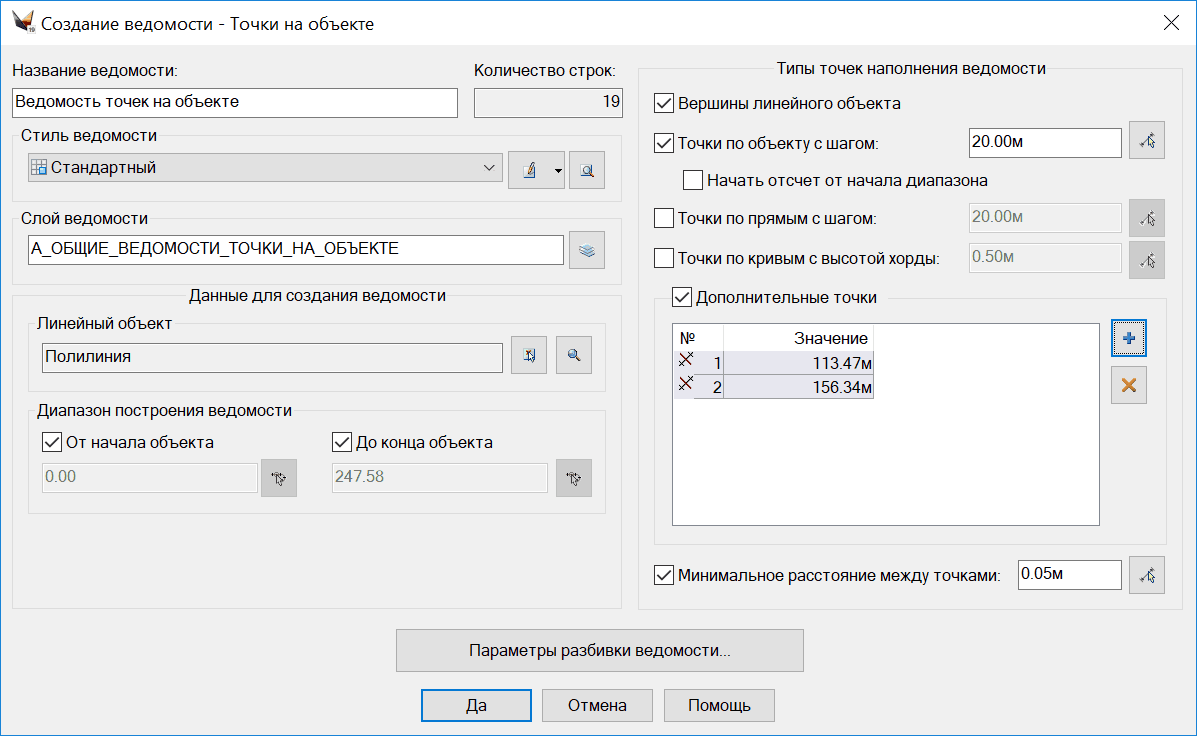This screenshot has width=1197, height=736.
Task: Click the select linear object icon
Action: [x=529, y=355]
